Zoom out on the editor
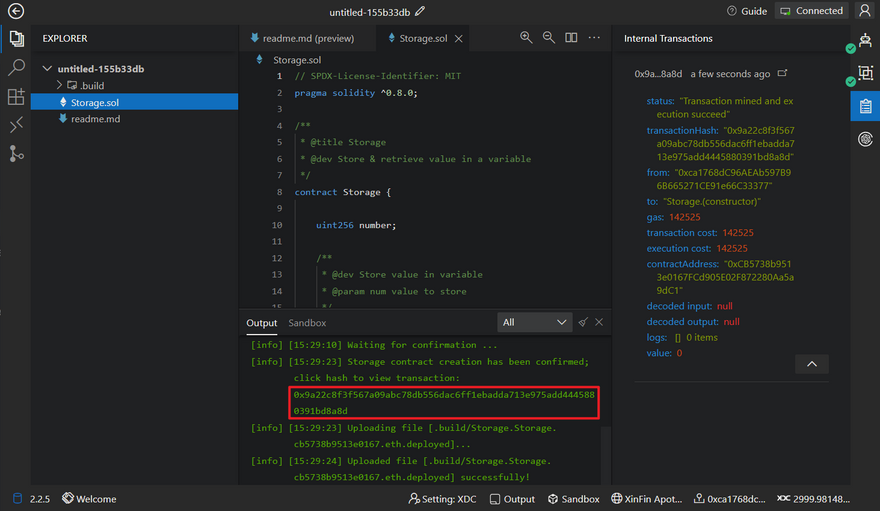Viewport: 880px width, 511px height. [548, 38]
